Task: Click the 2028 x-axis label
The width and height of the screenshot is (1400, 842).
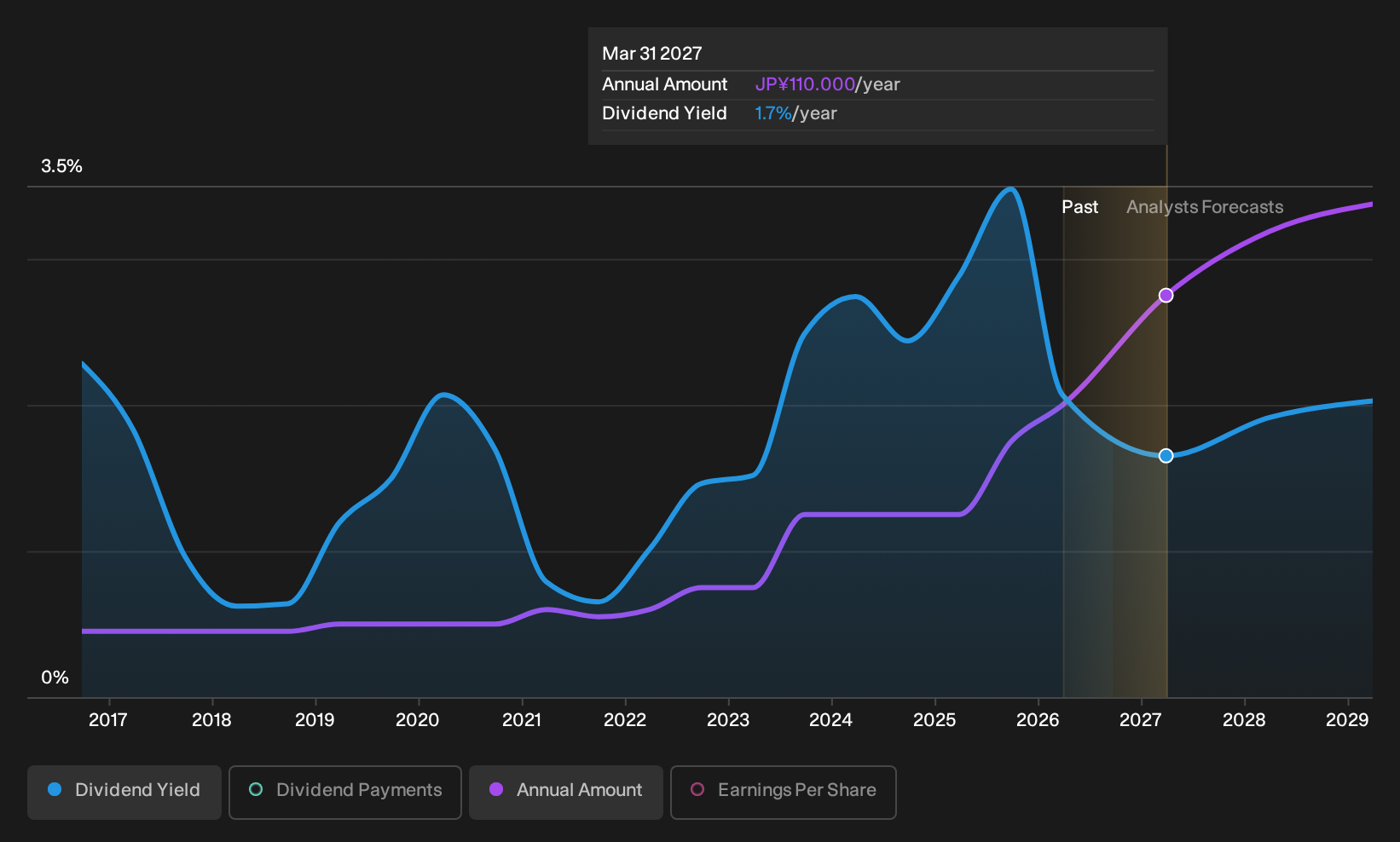Action: (x=1244, y=720)
